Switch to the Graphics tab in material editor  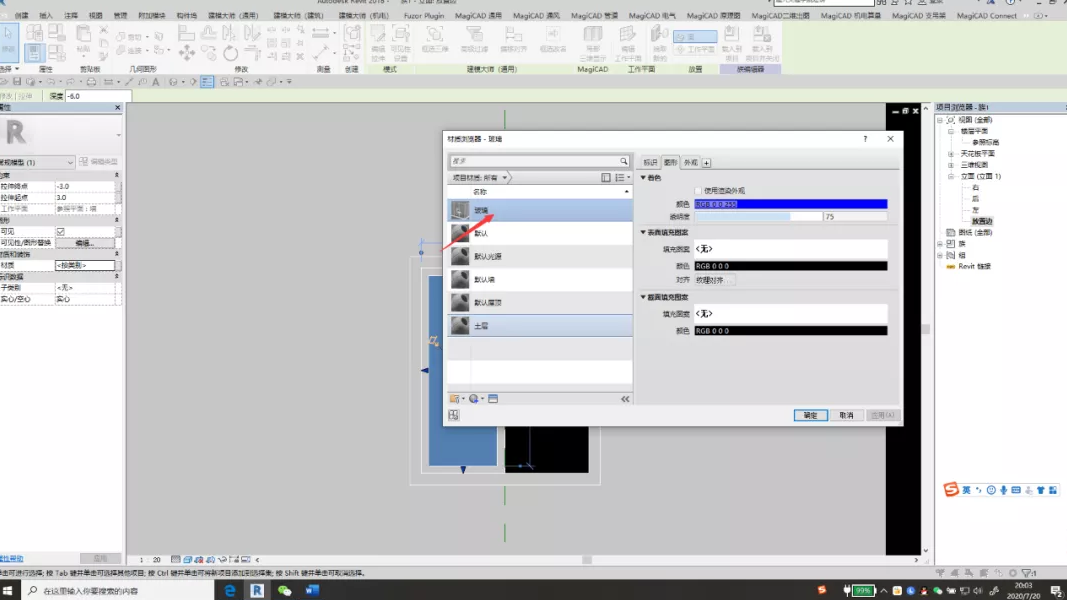coord(670,163)
